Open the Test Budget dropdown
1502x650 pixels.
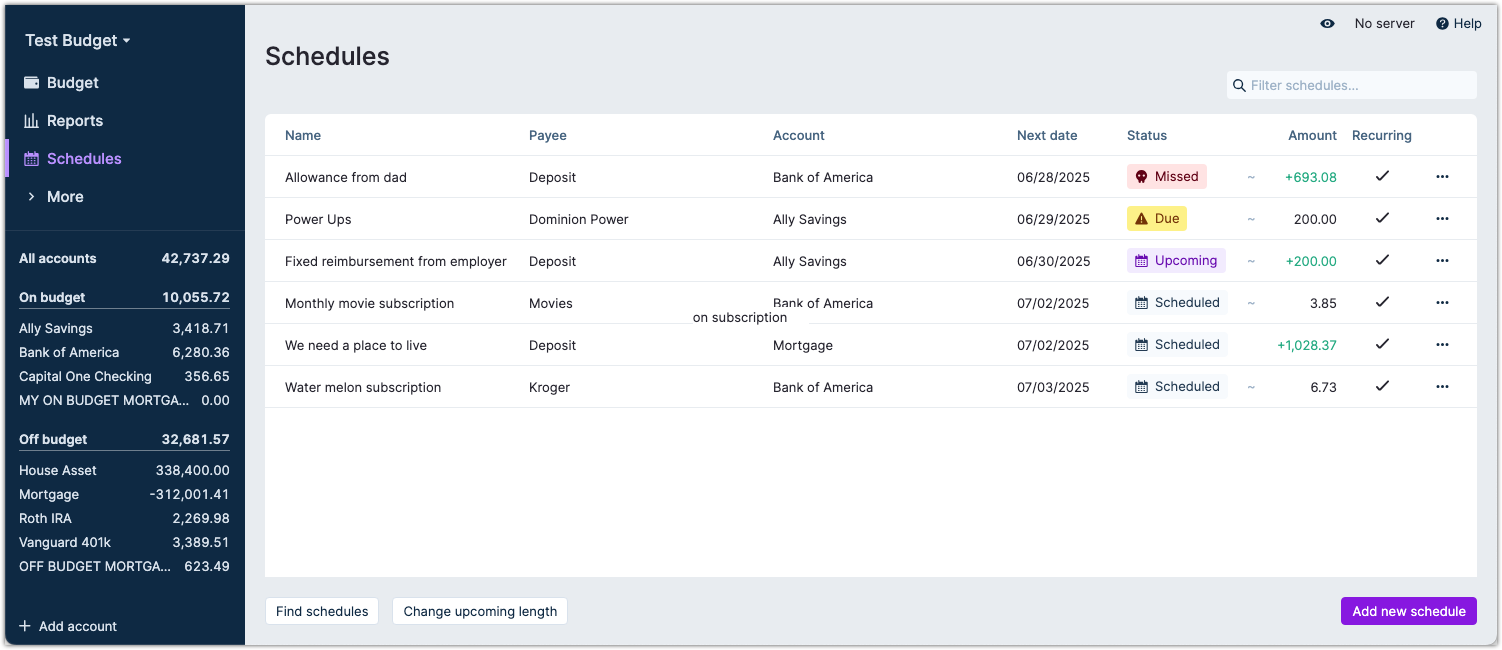coord(77,40)
